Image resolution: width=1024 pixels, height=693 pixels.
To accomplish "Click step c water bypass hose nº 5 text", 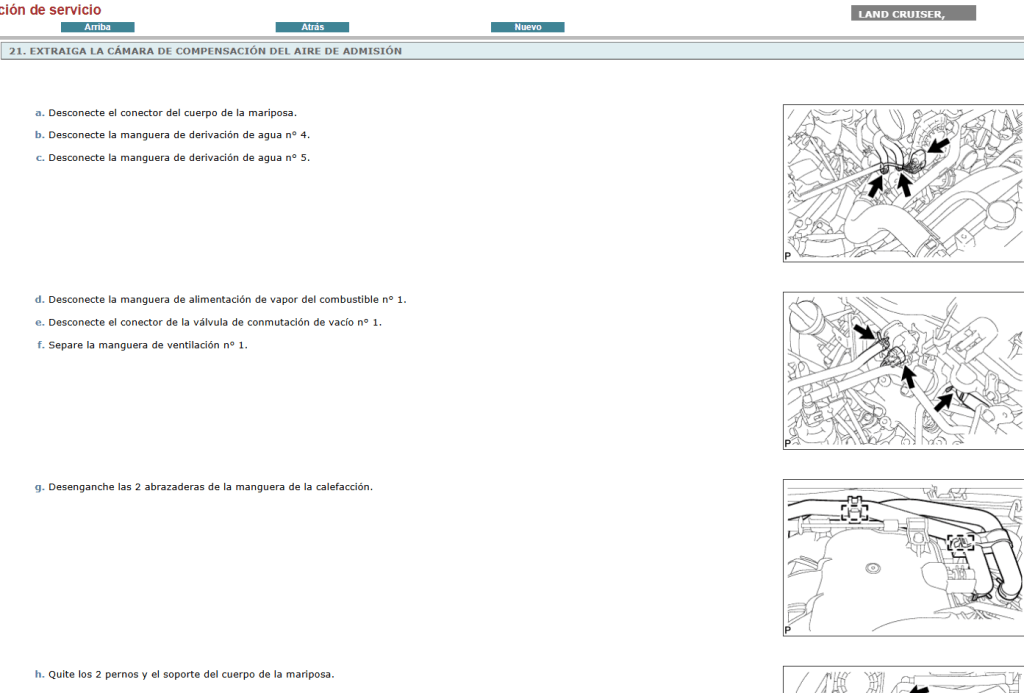I will pyautogui.click(x=172, y=157).
